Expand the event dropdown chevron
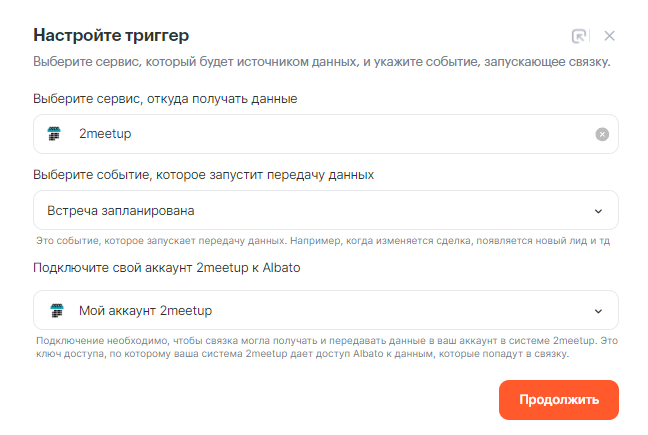648x435 pixels. tap(598, 211)
